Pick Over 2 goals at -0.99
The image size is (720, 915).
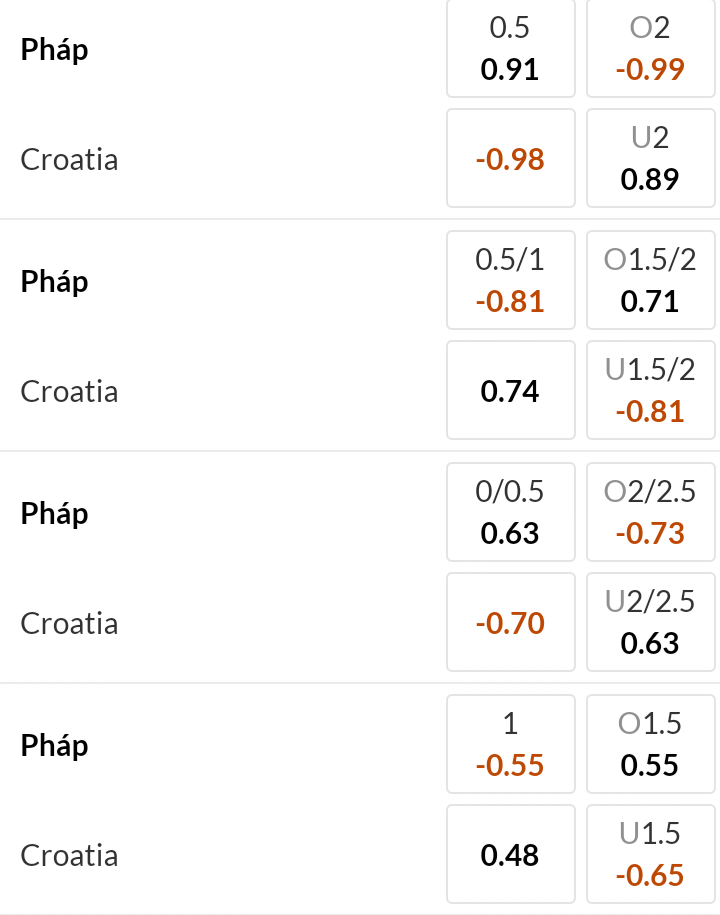pos(650,49)
